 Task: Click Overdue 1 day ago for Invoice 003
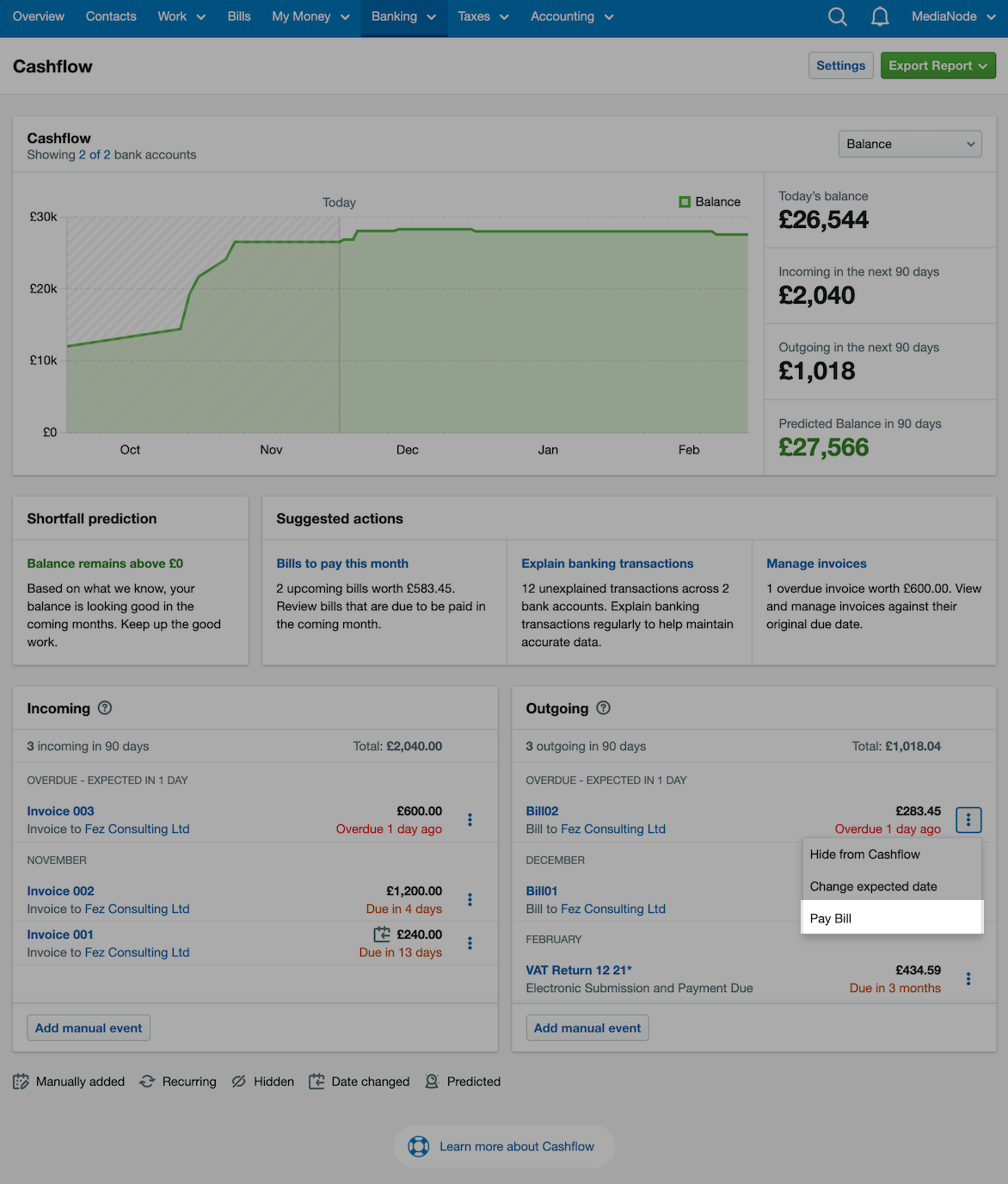(x=389, y=829)
